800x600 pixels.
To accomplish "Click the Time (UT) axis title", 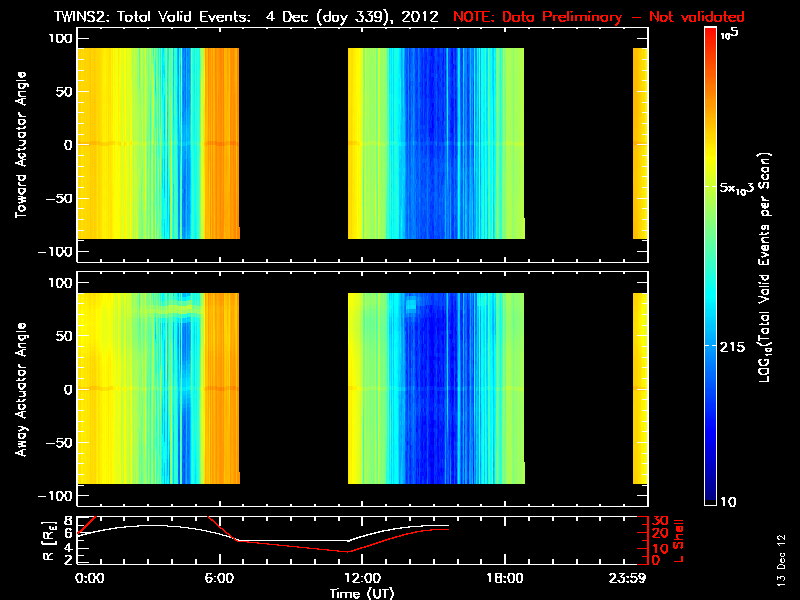I will point(362,593).
